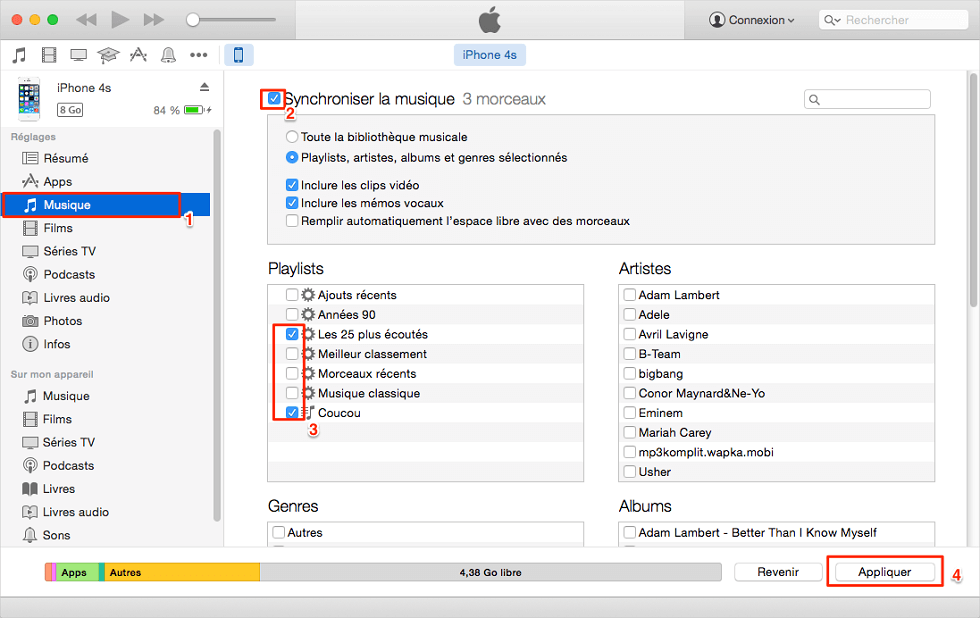Viewport: 980px width, 618px height.
Task: Uncheck Synchroniser la musique checkbox
Action: [274, 99]
